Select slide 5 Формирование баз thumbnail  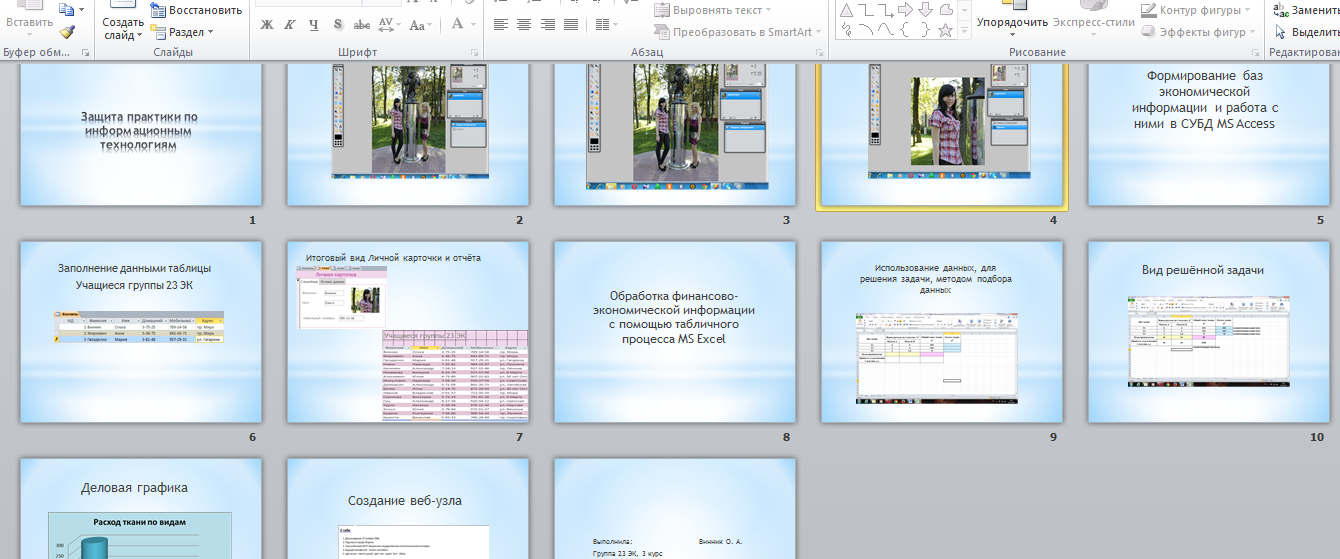[x=1209, y=135]
